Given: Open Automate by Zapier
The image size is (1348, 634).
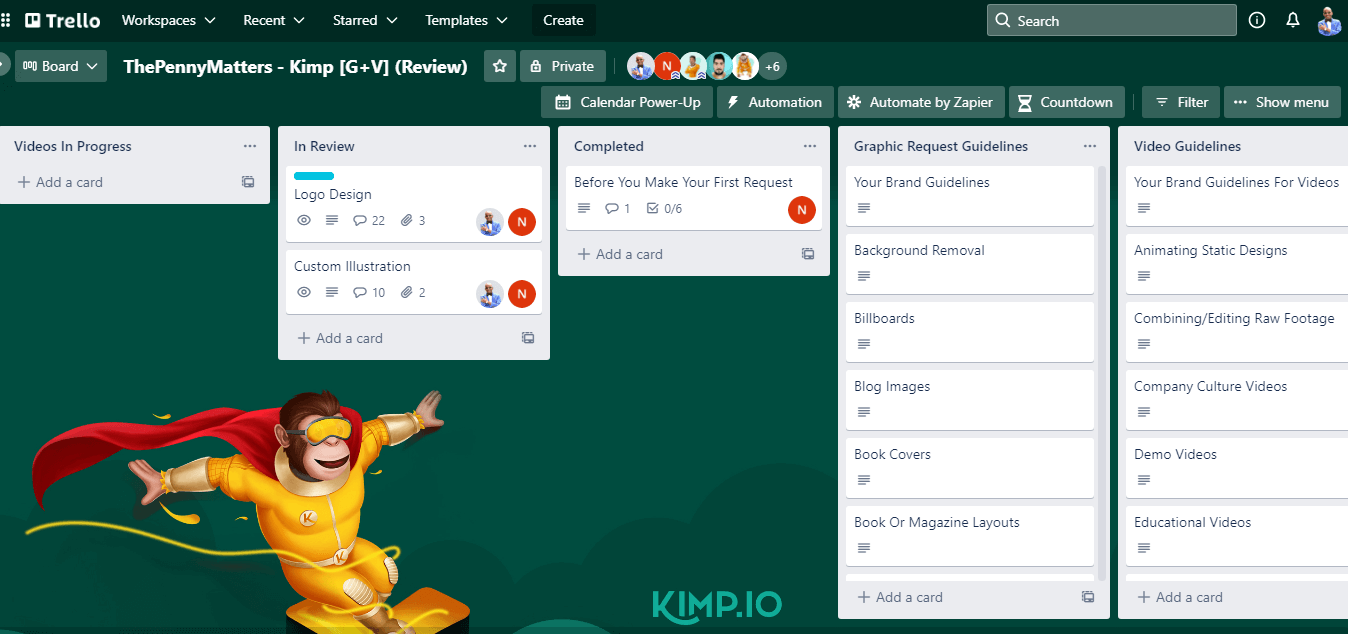Looking at the screenshot, I should click(x=920, y=102).
